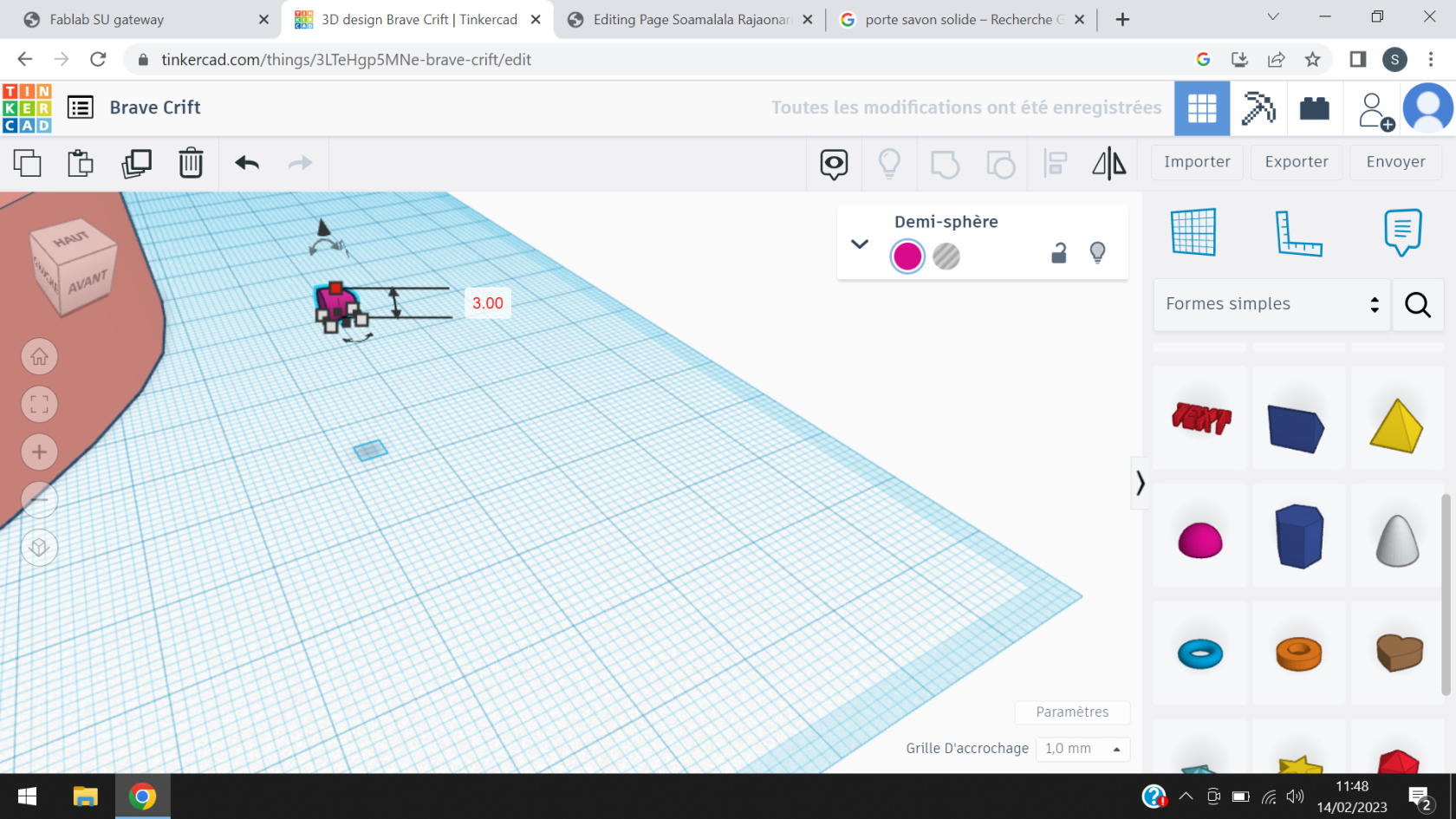Viewport: 1456px width, 819px height.
Task: Open the user profile avatar
Action: click(1427, 108)
